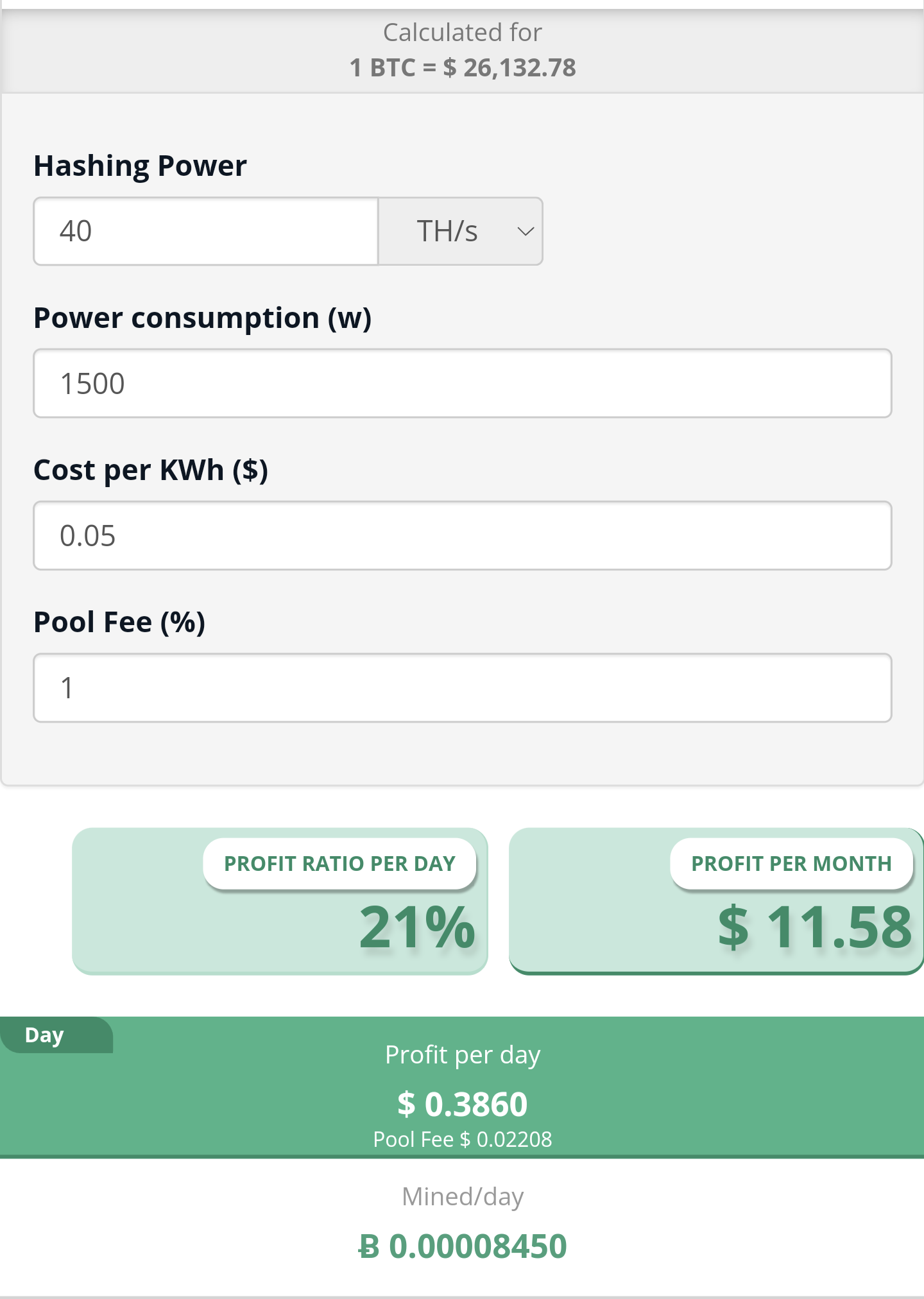Click the $ 0.3860 profit per day value

(x=463, y=1104)
